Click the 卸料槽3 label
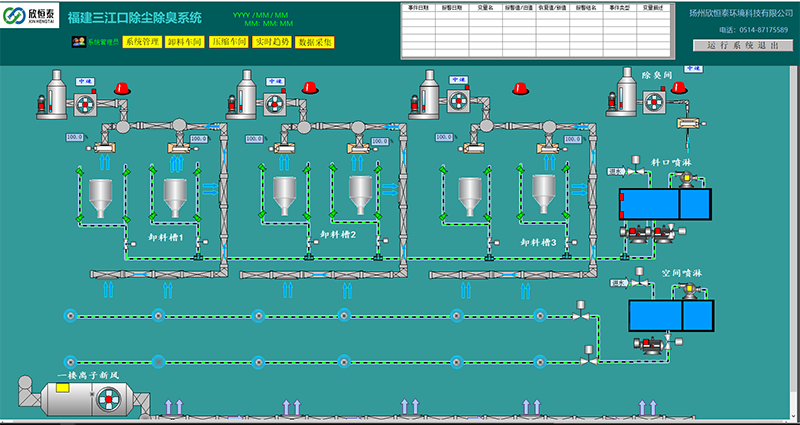The width and height of the screenshot is (800, 425). pyautogui.click(x=538, y=242)
